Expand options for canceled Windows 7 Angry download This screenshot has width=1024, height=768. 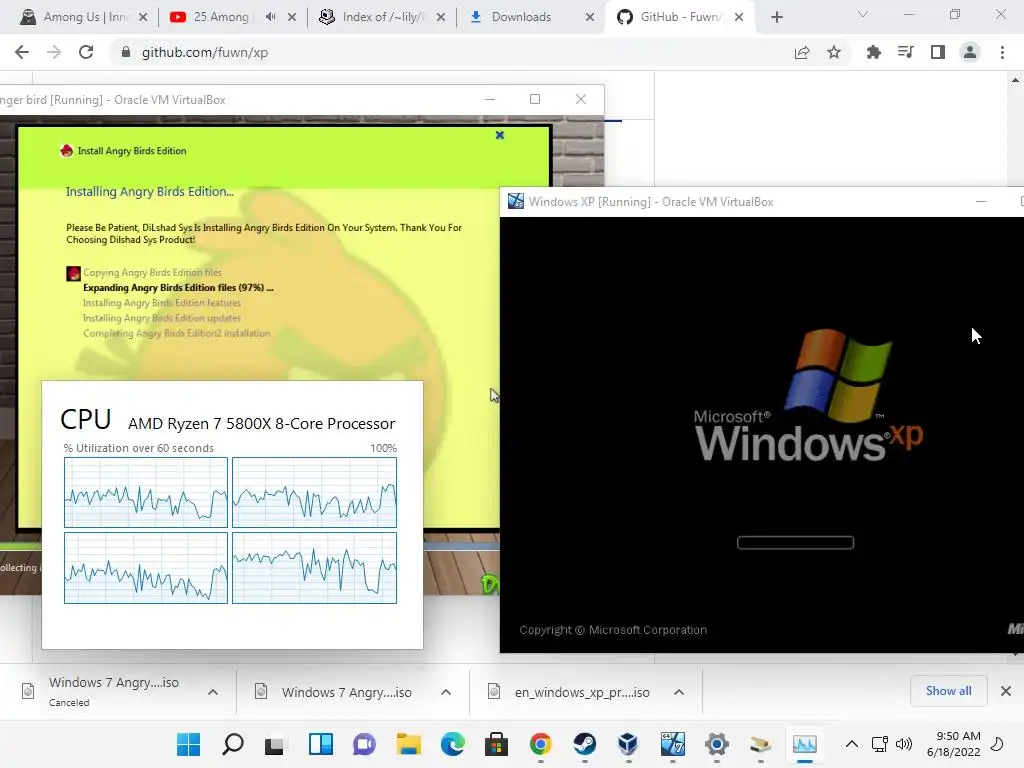tap(213, 692)
